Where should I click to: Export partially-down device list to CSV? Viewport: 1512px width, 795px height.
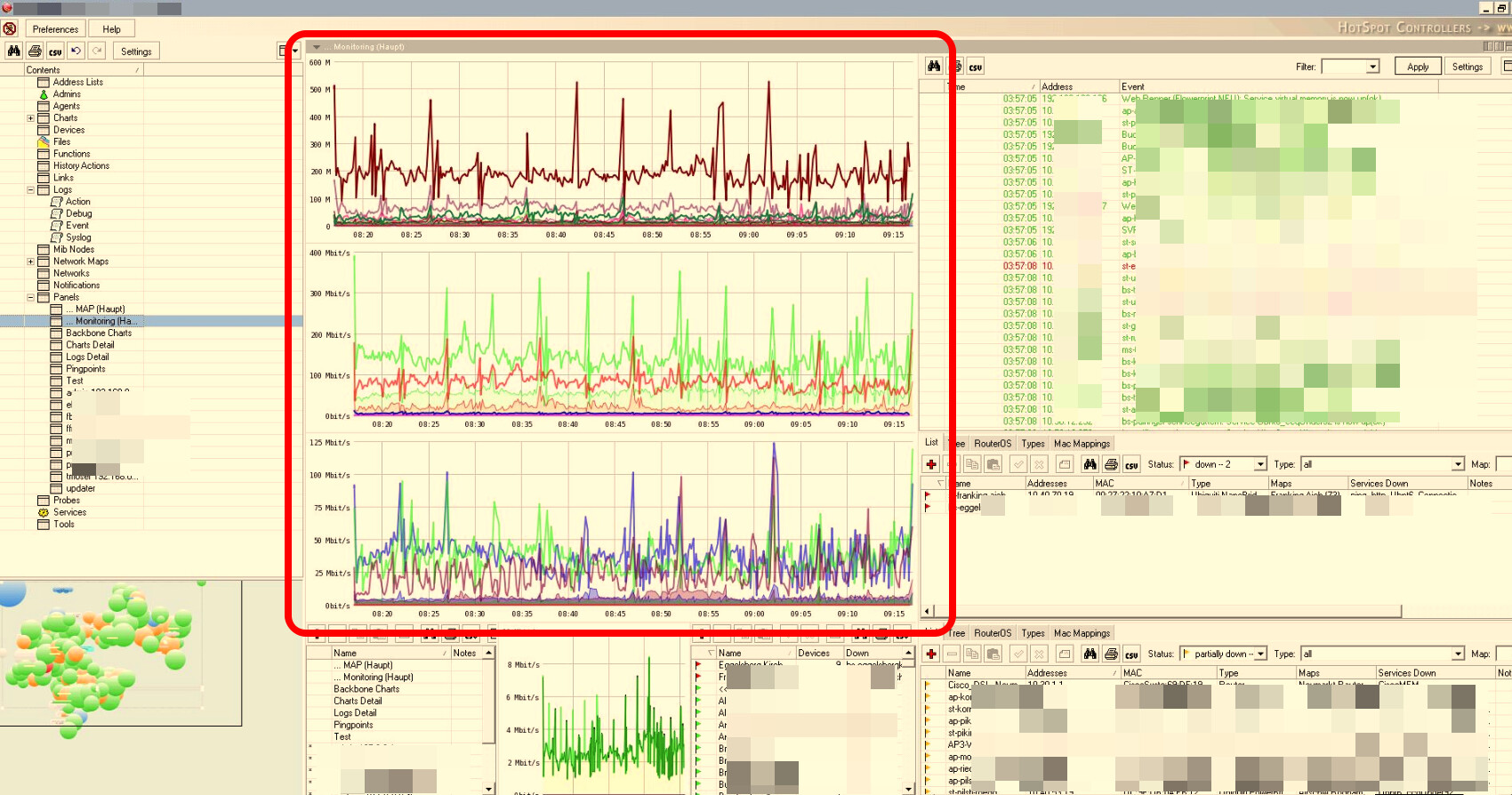coord(1131,654)
